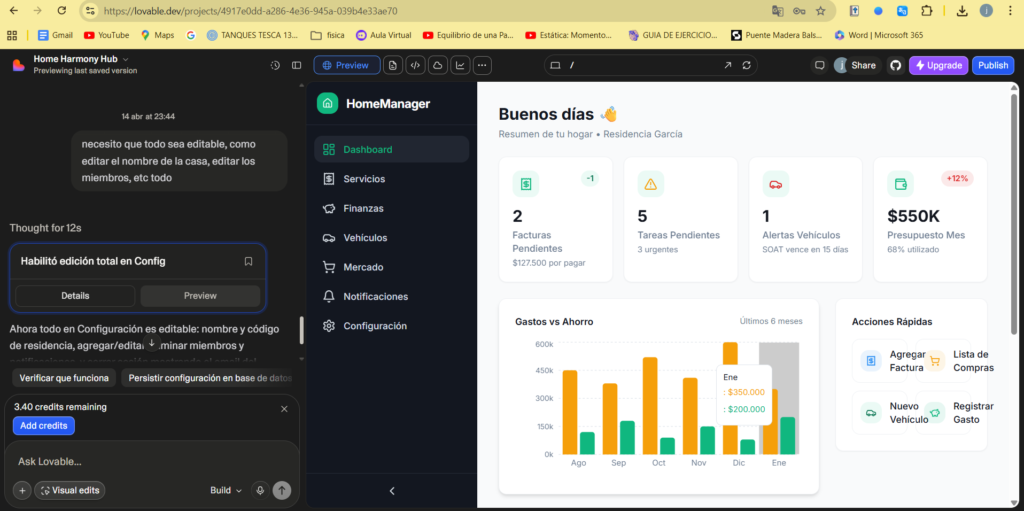Choose 'Verificar que funciona' suggestion
Screen dimensions: 1024x511
pos(64,378)
